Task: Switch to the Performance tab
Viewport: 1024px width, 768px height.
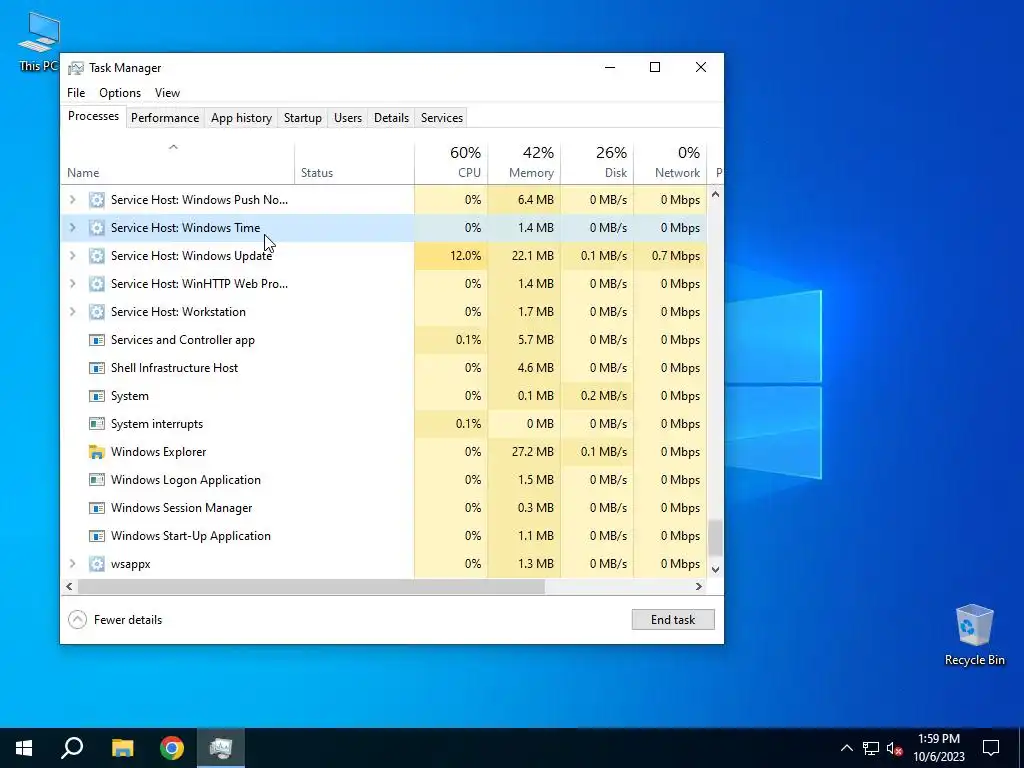Action: click(165, 118)
